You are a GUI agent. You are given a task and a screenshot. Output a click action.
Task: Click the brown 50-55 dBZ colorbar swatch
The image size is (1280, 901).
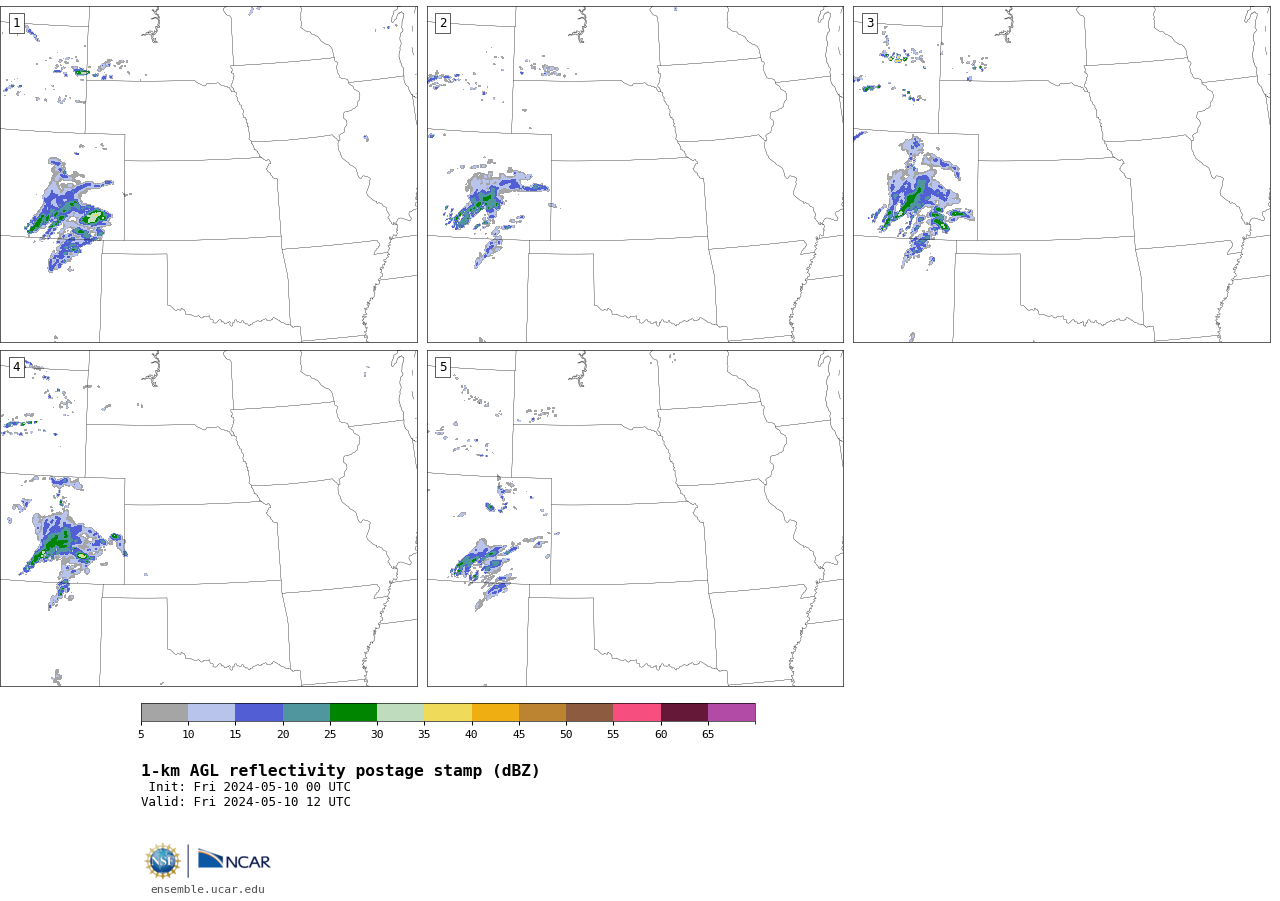click(x=590, y=713)
